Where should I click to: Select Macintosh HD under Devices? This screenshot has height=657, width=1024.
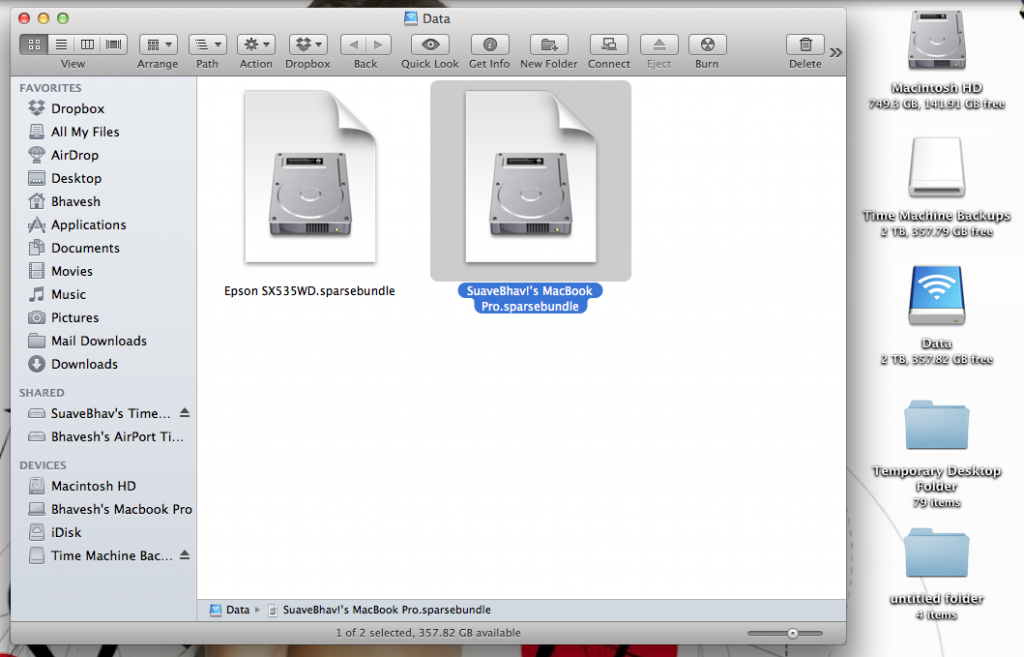pos(93,486)
